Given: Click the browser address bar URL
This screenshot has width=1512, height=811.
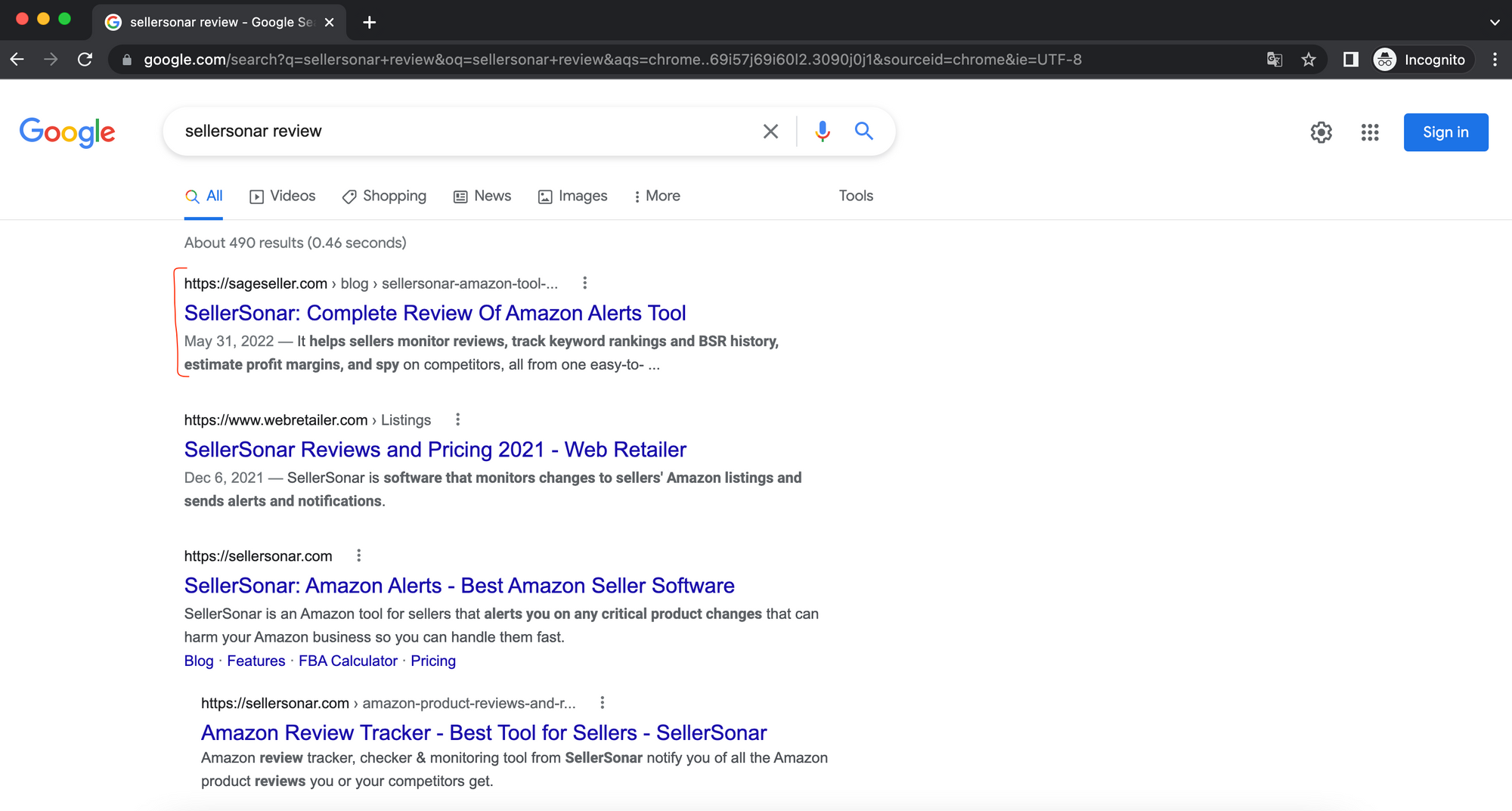Looking at the screenshot, I should 612,60.
